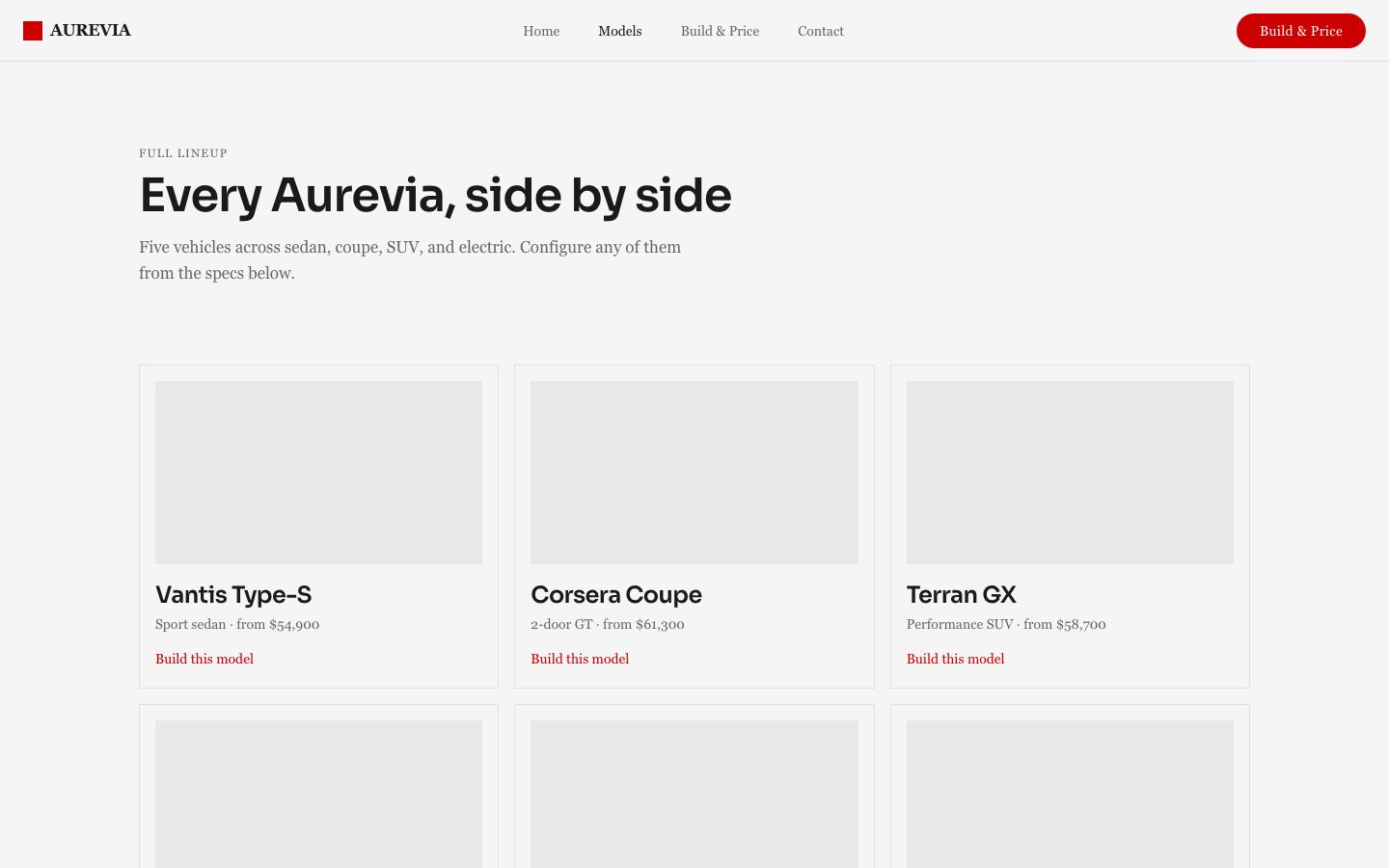The image size is (1389, 868).
Task: Click the Corsera Coupe title
Action: point(616,595)
